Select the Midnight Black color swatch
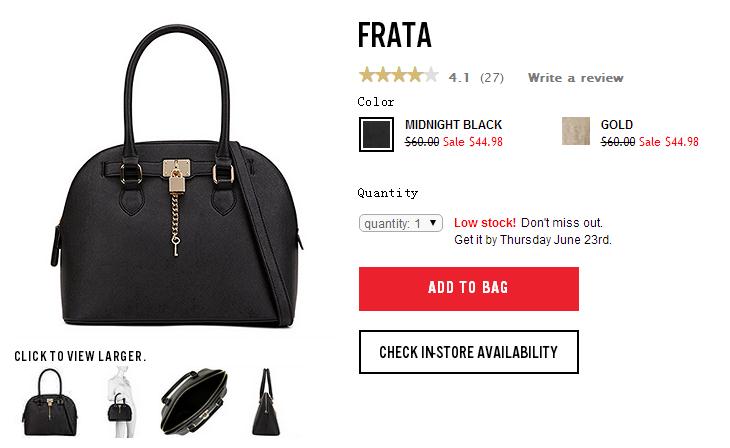The width and height of the screenshot is (730, 448). [376, 134]
